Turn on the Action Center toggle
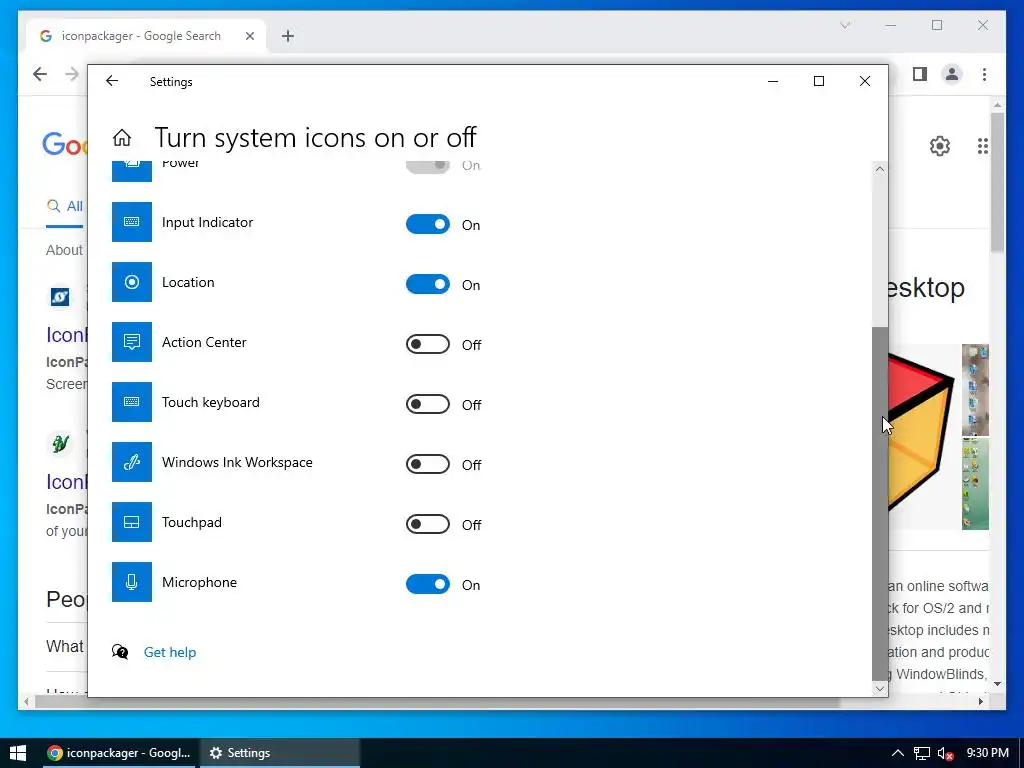Viewport: 1024px width, 768px height. 428,344
